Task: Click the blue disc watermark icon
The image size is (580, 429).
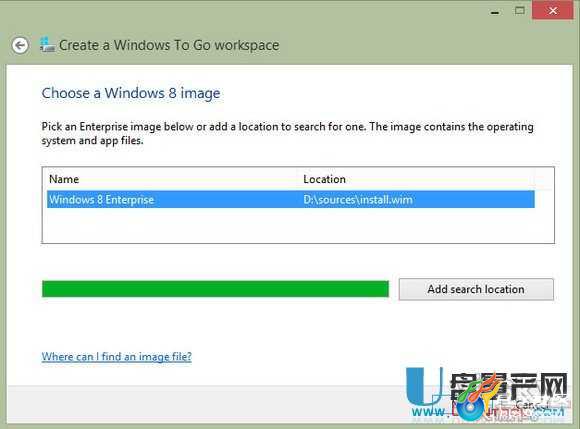Action: (471, 409)
